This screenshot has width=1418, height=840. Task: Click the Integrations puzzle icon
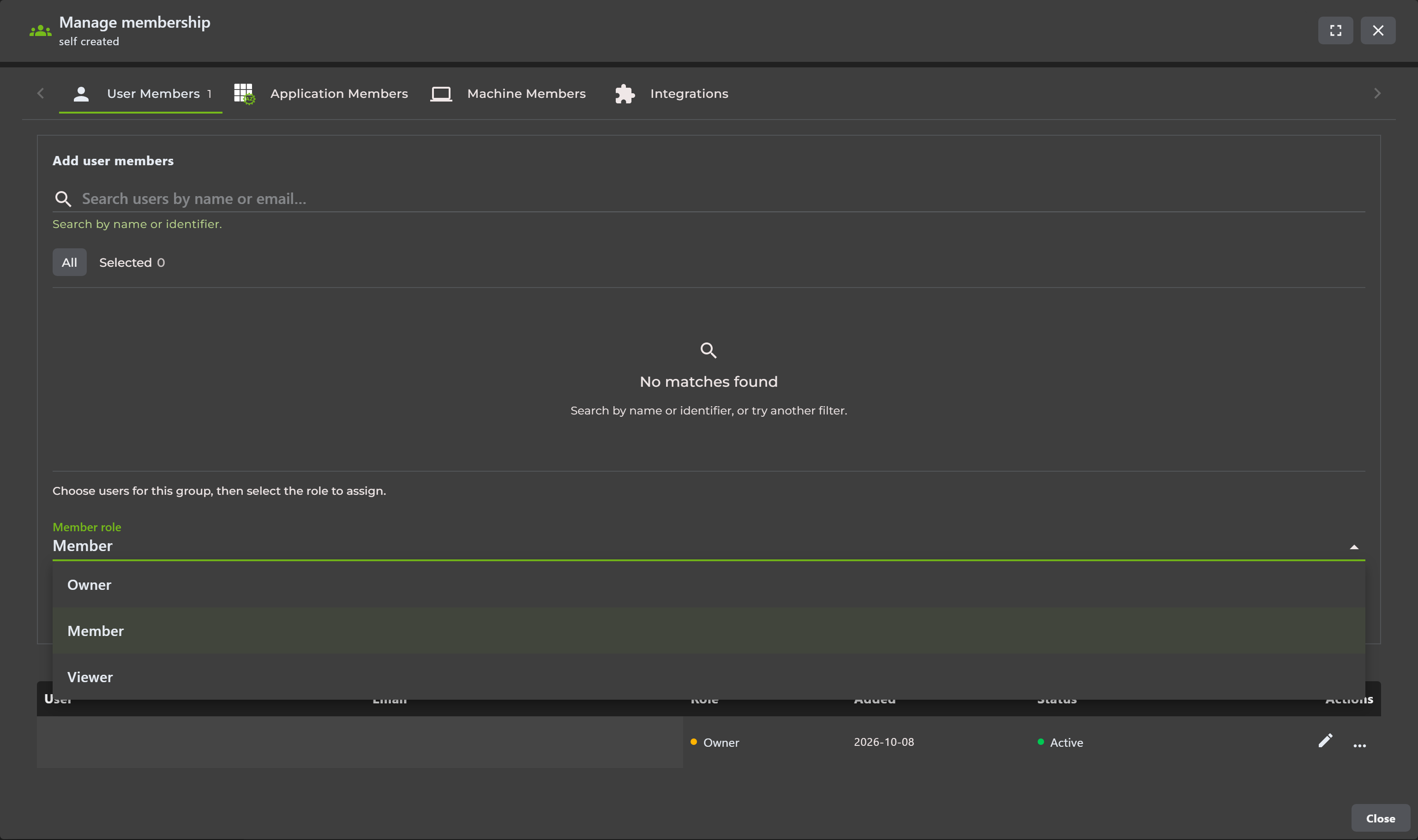(x=625, y=94)
